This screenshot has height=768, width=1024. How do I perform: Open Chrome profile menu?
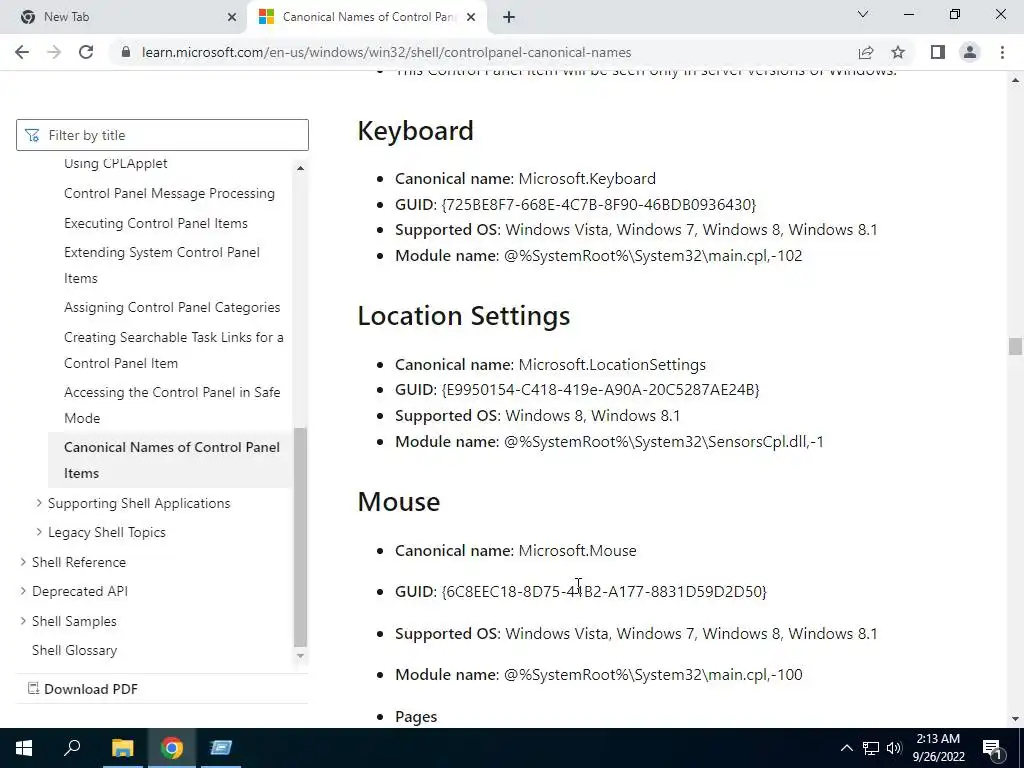click(970, 52)
